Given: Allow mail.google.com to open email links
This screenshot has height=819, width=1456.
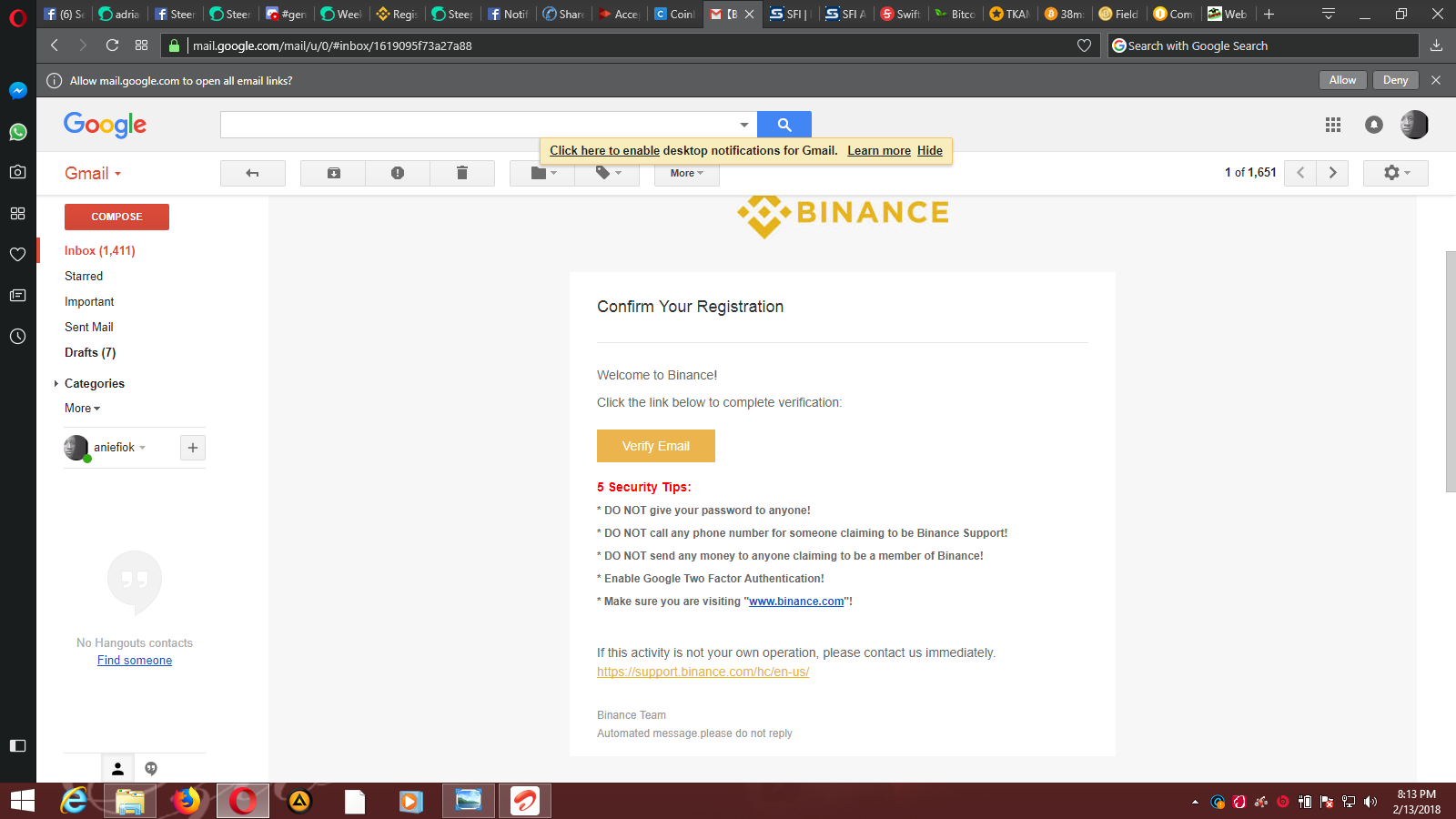Looking at the screenshot, I should pos(1342,80).
